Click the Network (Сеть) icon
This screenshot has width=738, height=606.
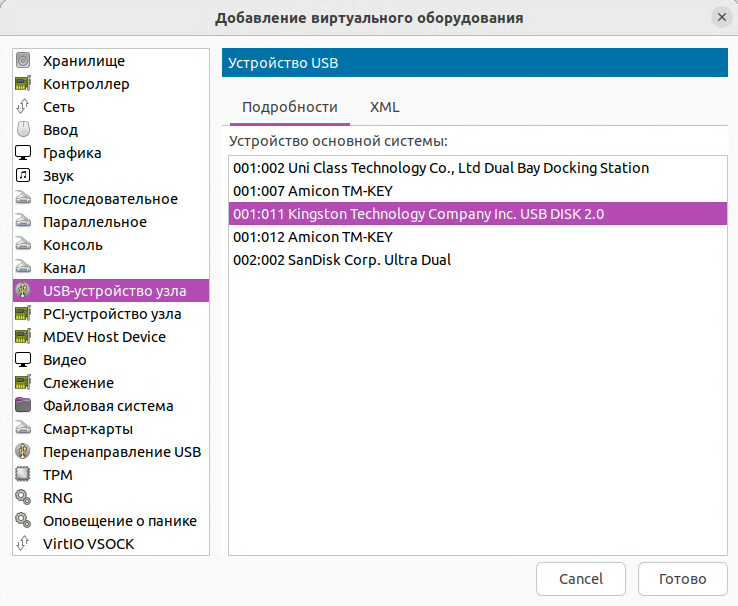pyautogui.click(x=23, y=107)
